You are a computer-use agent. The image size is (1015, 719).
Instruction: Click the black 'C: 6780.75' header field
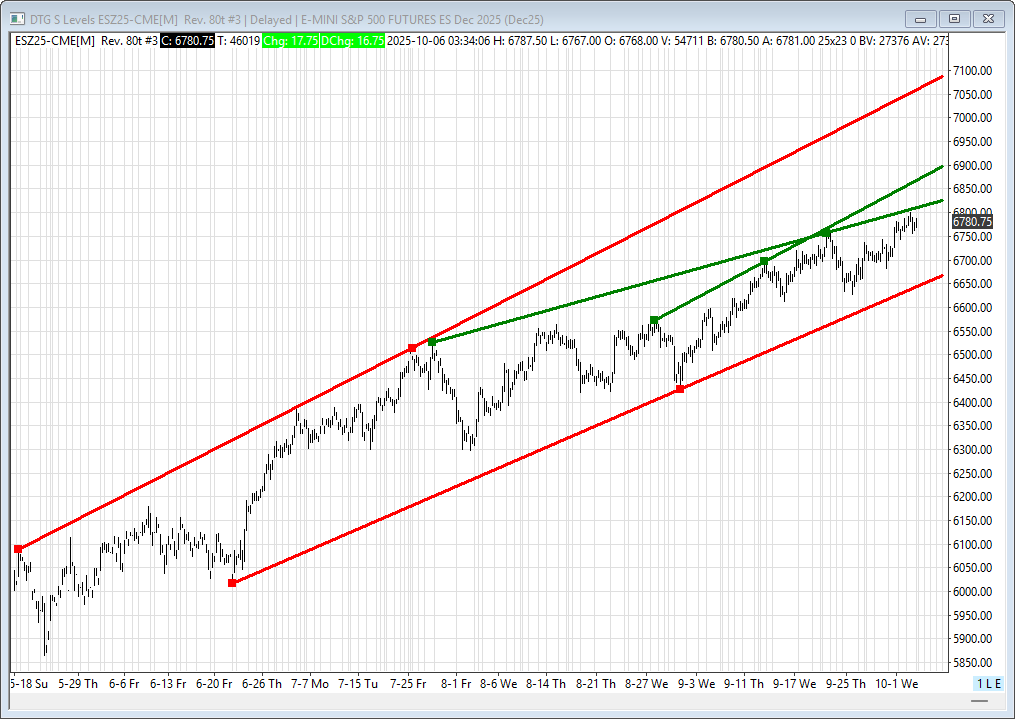(188, 40)
